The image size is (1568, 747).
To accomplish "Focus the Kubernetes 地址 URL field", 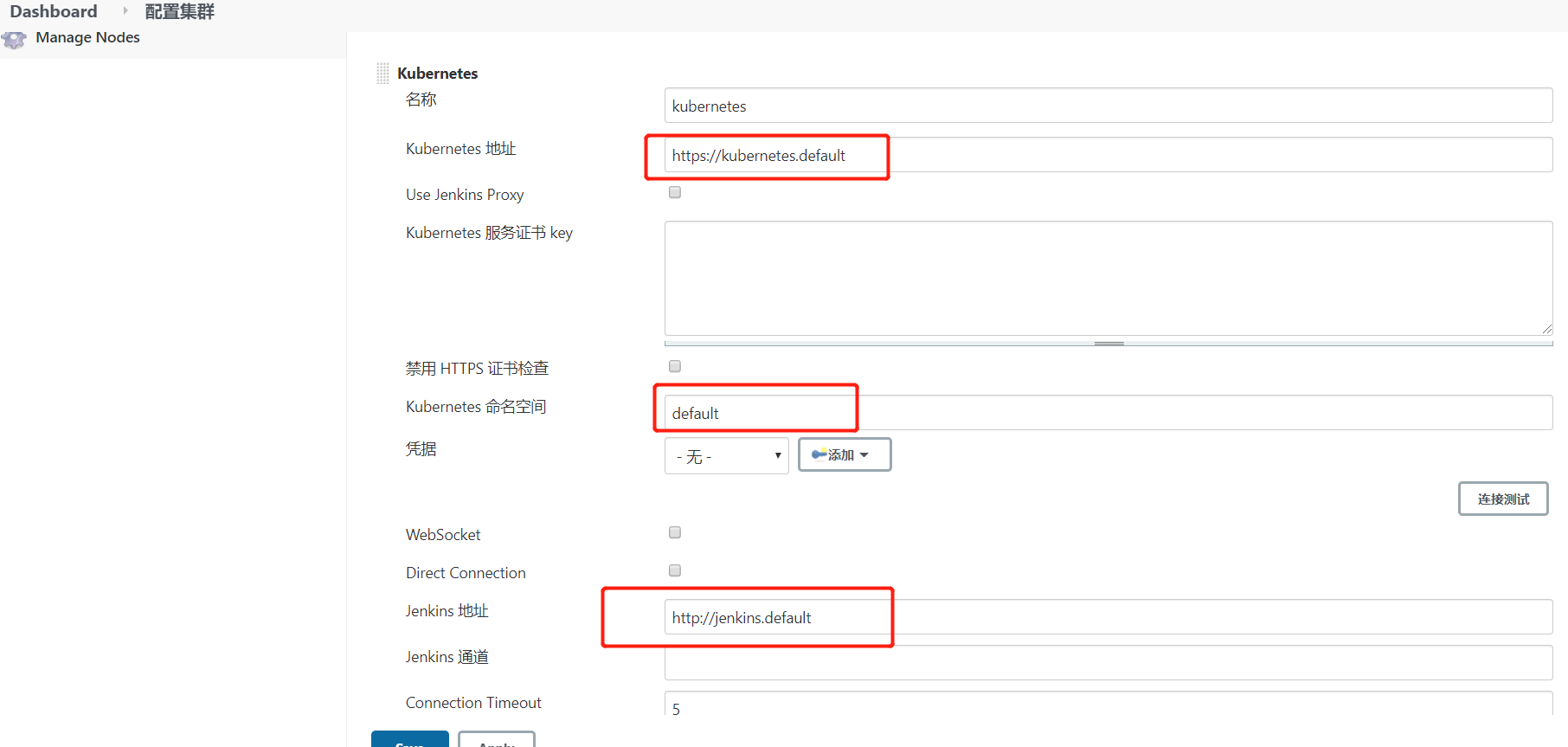I will coord(1109,155).
